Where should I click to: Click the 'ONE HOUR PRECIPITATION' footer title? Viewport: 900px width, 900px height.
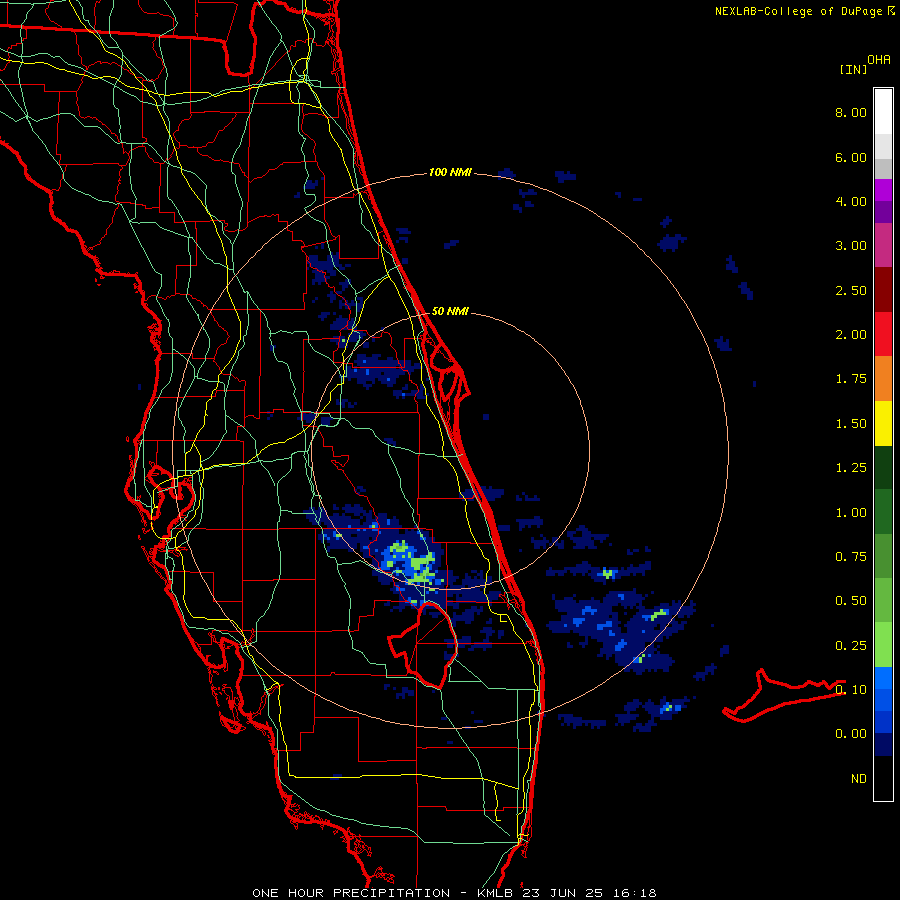[351, 893]
